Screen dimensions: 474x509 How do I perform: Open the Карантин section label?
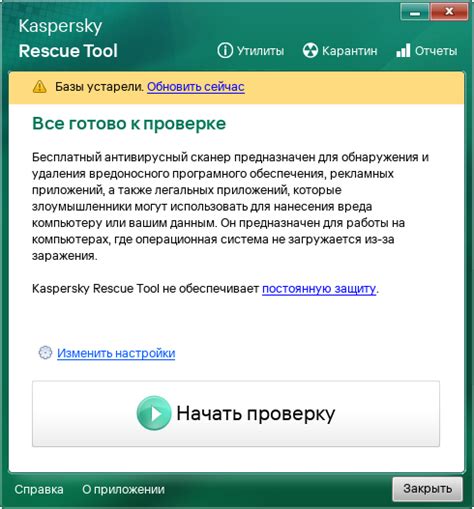coord(349,51)
